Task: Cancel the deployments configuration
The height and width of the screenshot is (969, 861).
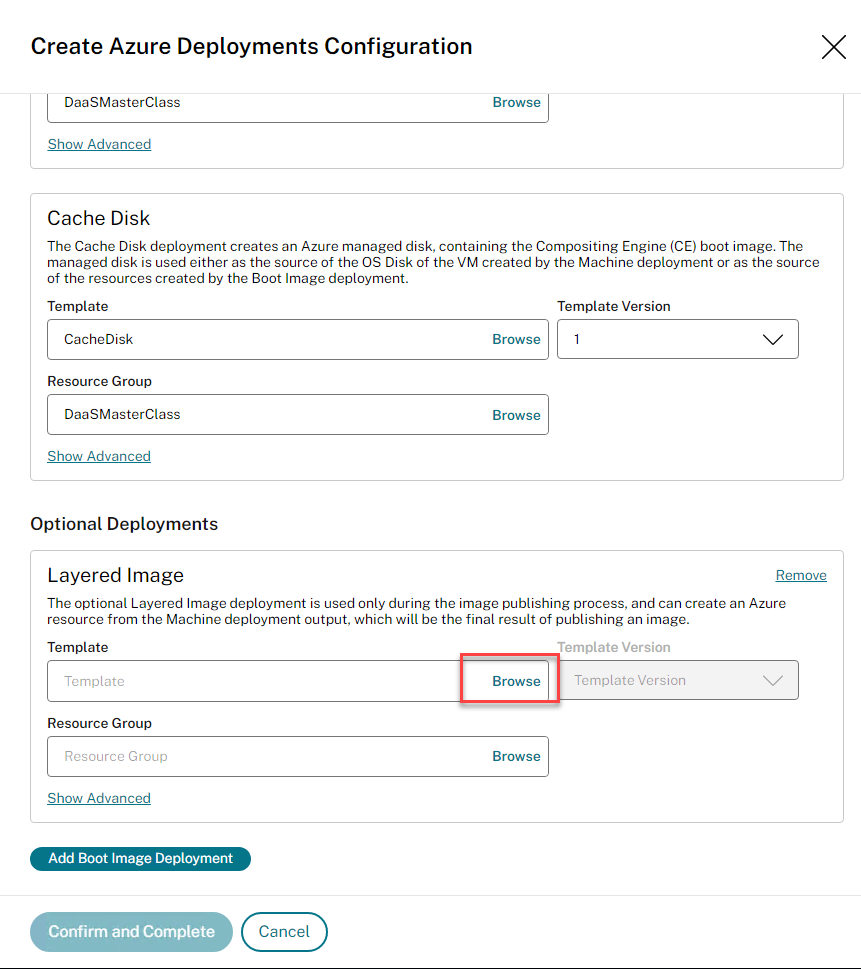Action: click(284, 932)
